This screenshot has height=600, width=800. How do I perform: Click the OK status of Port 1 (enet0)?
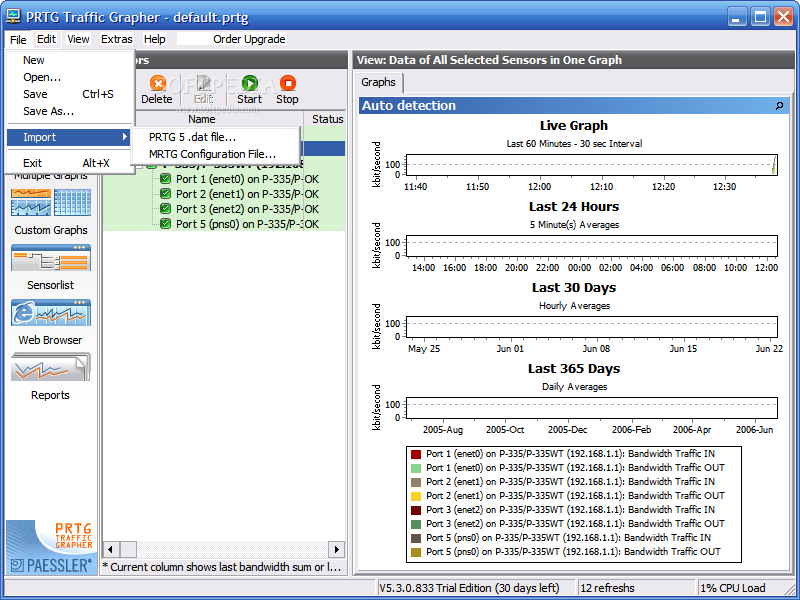[312, 179]
